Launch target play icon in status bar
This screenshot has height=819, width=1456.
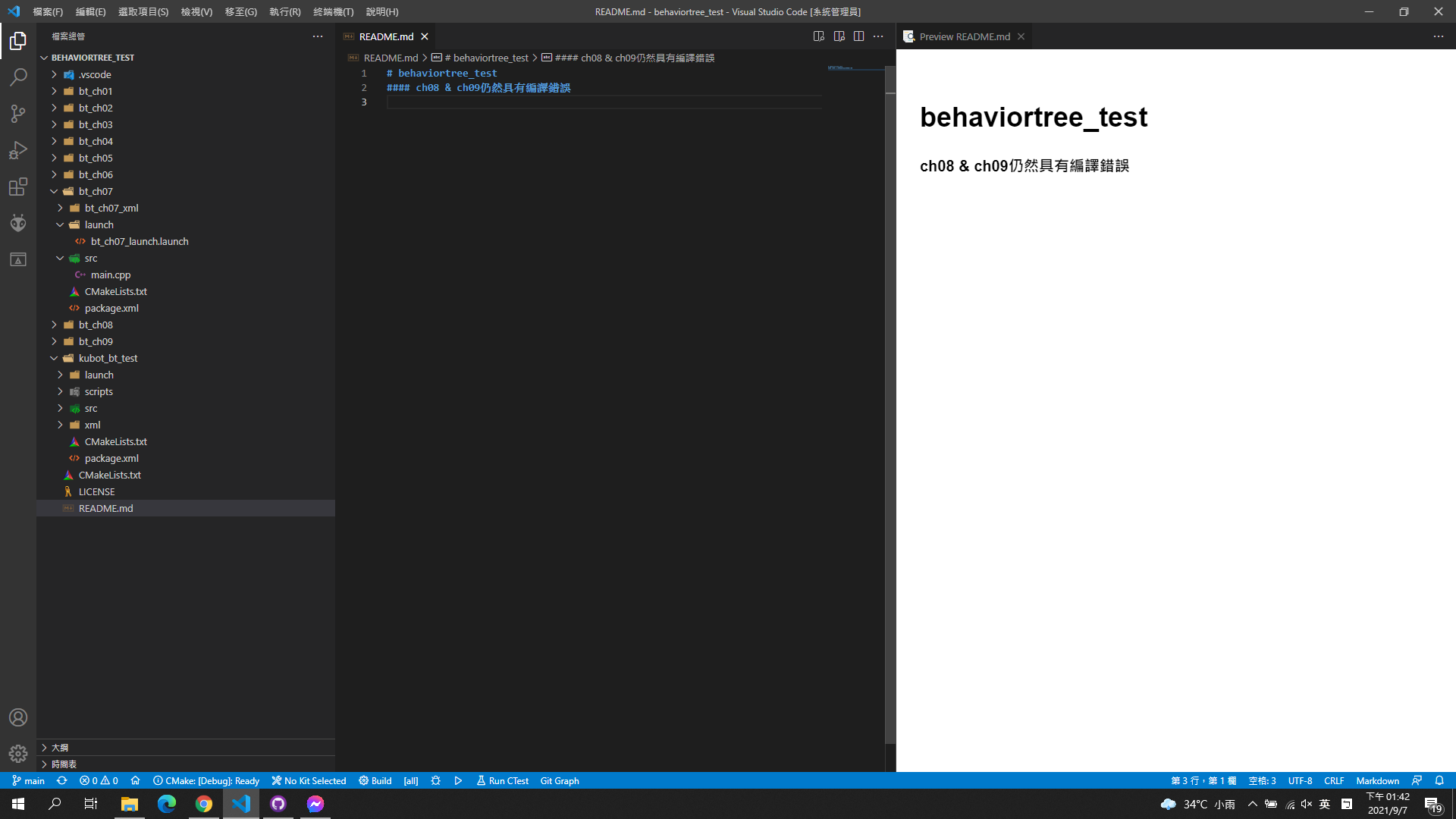pos(458,780)
